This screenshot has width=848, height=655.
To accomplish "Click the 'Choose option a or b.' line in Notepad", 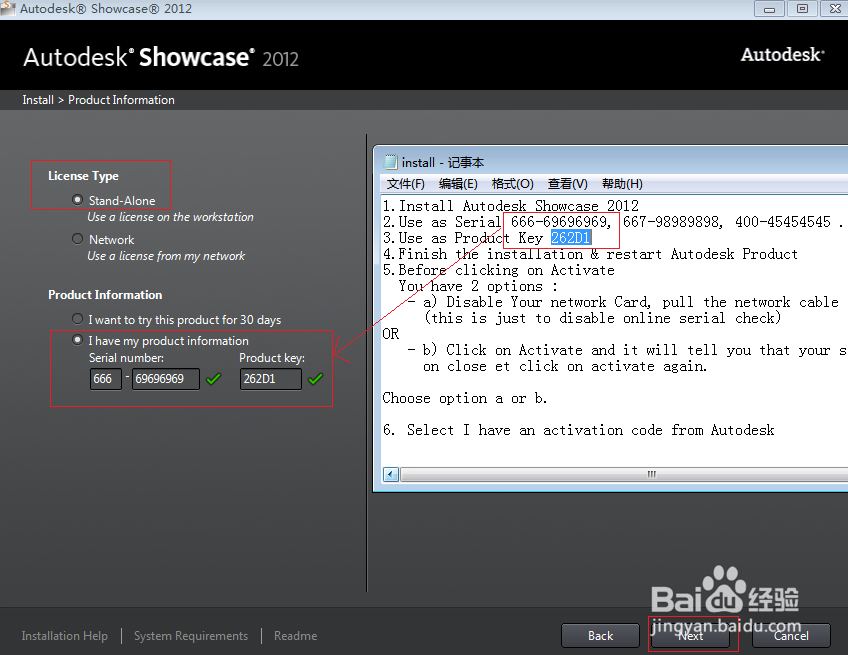I will point(465,398).
